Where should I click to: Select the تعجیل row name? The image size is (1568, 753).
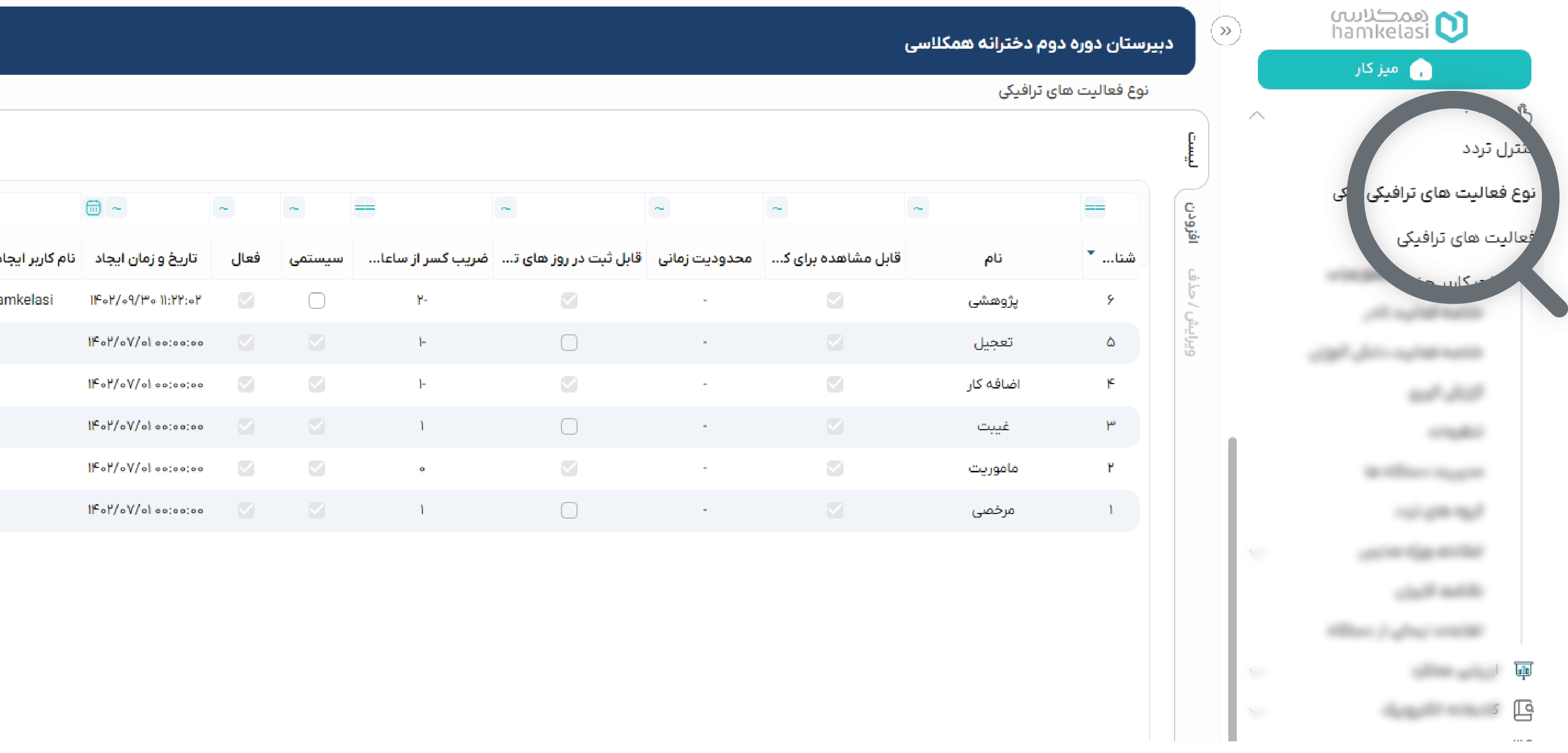993,342
